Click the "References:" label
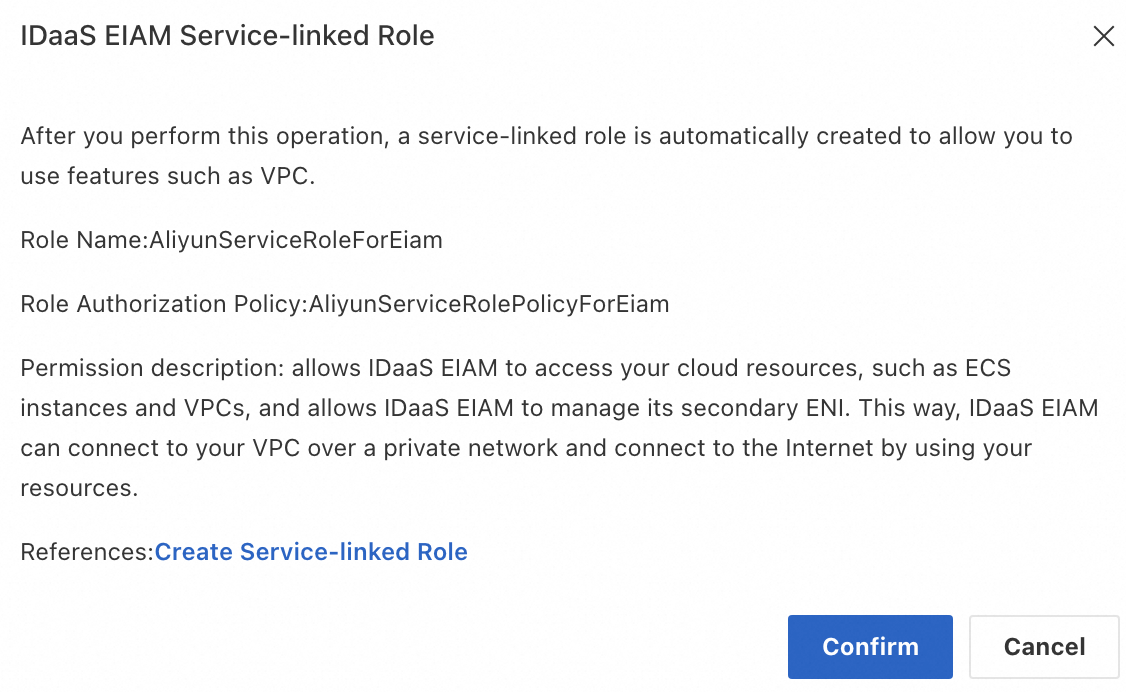The image size is (1126, 692). click(86, 552)
